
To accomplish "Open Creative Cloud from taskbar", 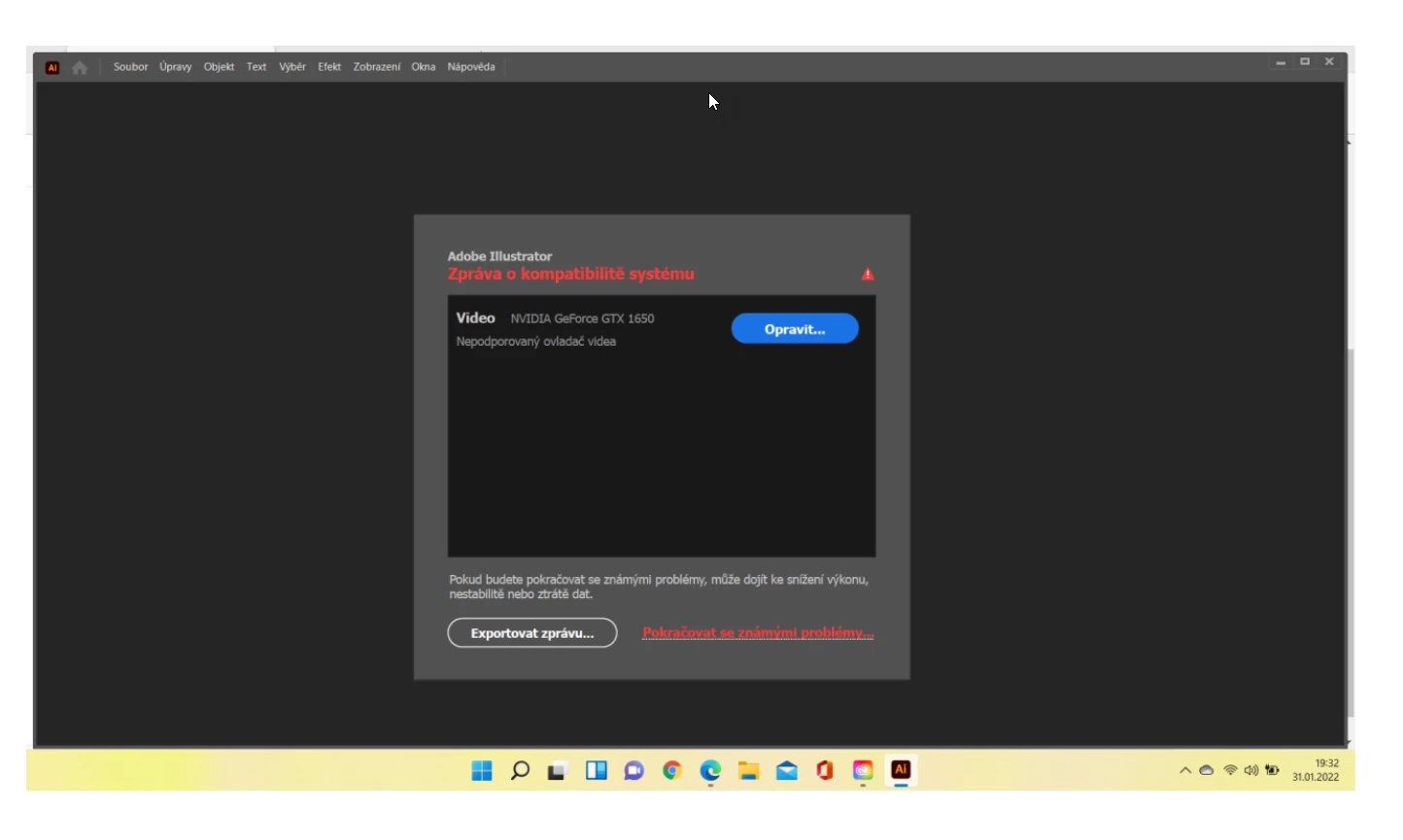I will [x=863, y=771].
